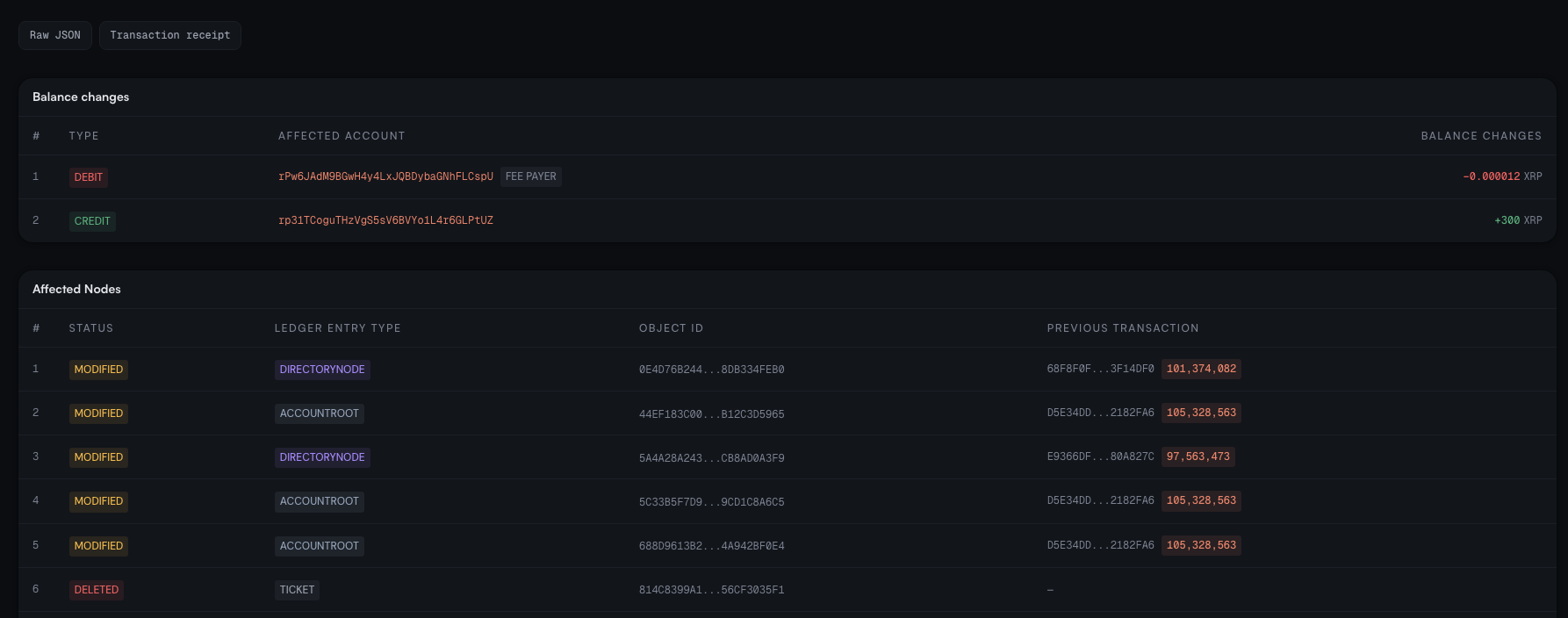Screen dimensions: 1568x618
Task: Click the PREVIOUS TRANSACTION column header
Action: coord(1123,328)
